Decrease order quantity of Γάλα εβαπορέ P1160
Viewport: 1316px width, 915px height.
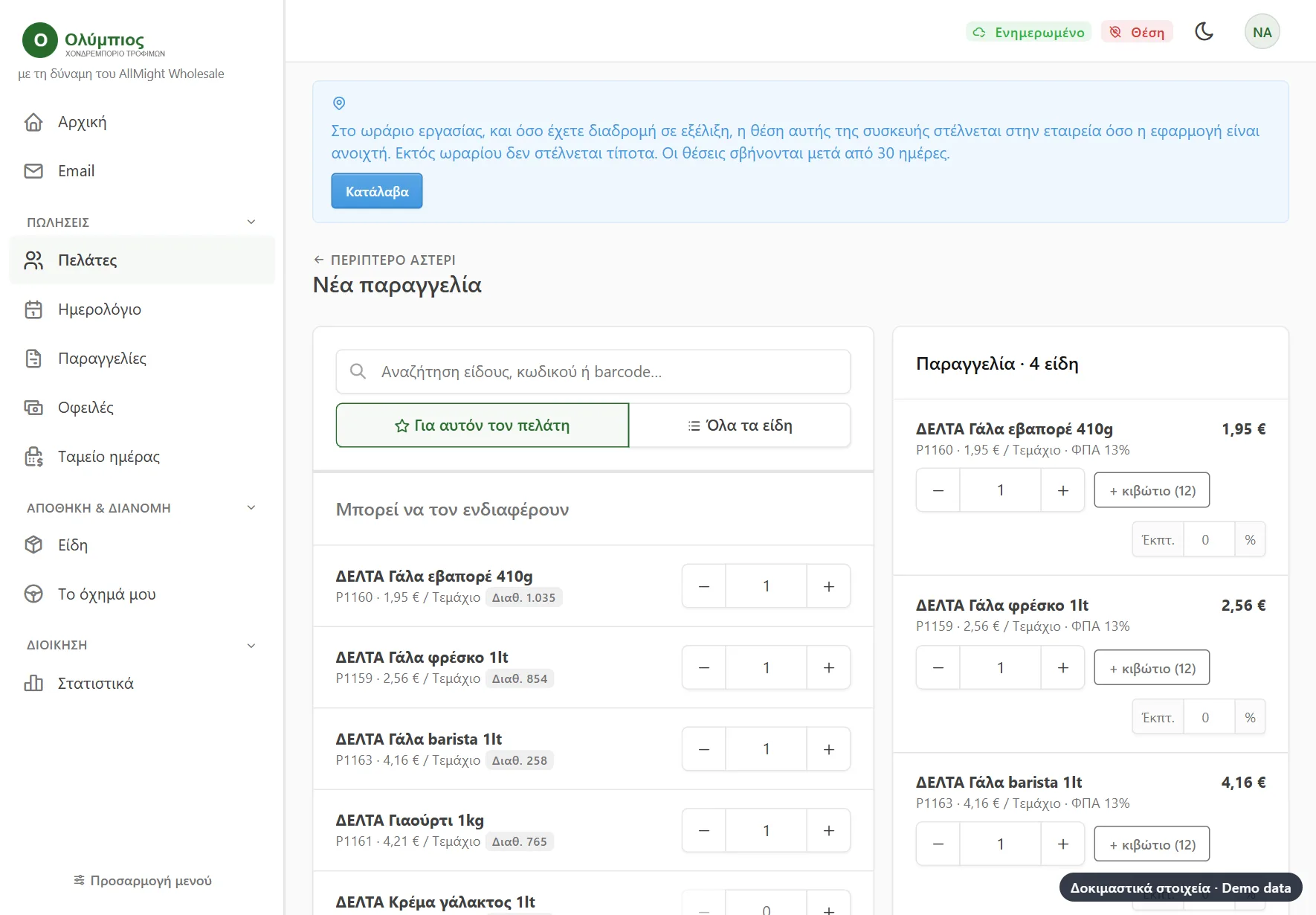click(938, 490)
